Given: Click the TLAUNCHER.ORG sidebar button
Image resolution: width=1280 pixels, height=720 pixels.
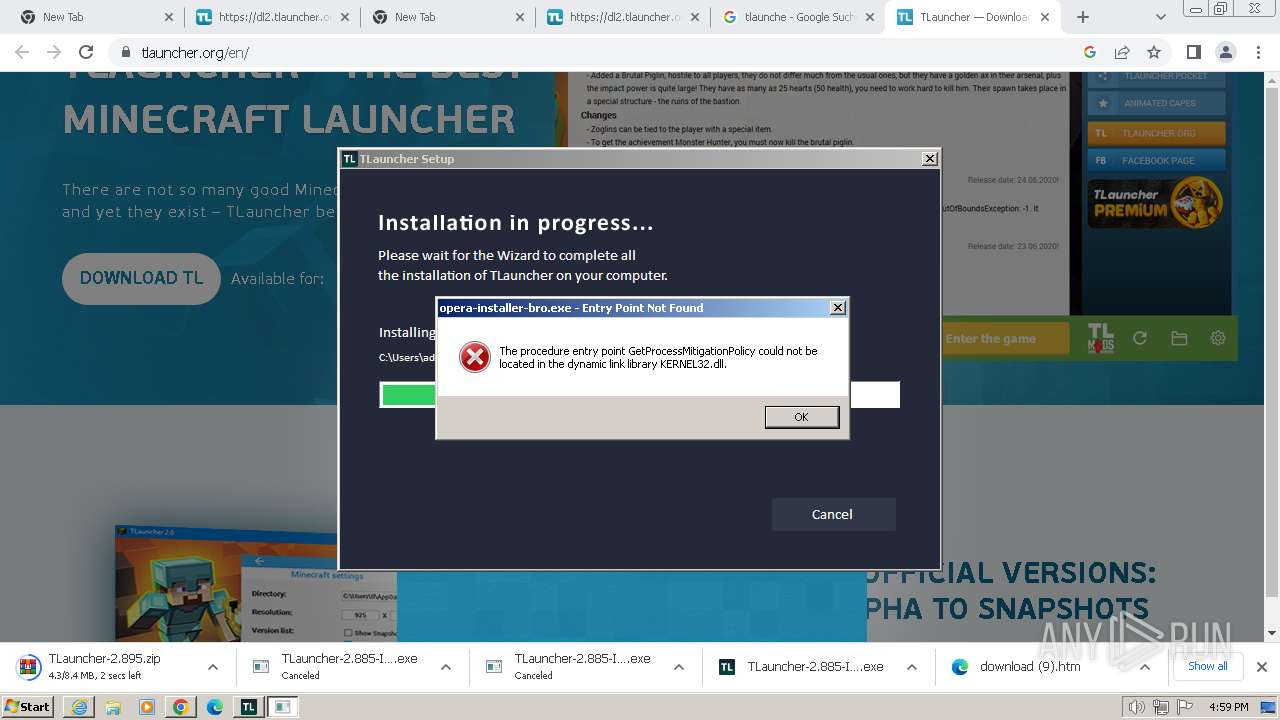Looking at the screenshot, I should tap(1156, 133).
